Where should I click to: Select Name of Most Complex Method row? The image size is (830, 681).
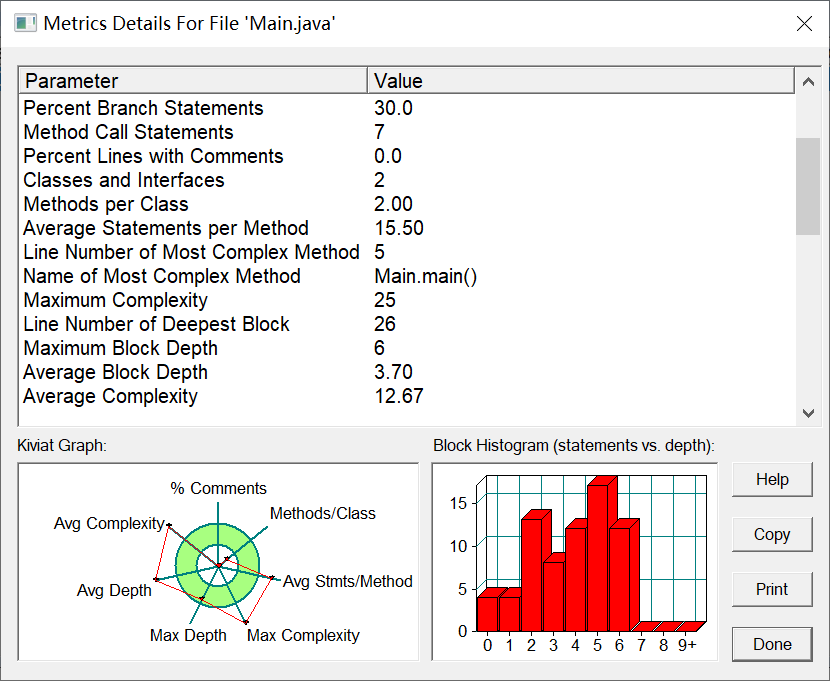tap(407, 276)
